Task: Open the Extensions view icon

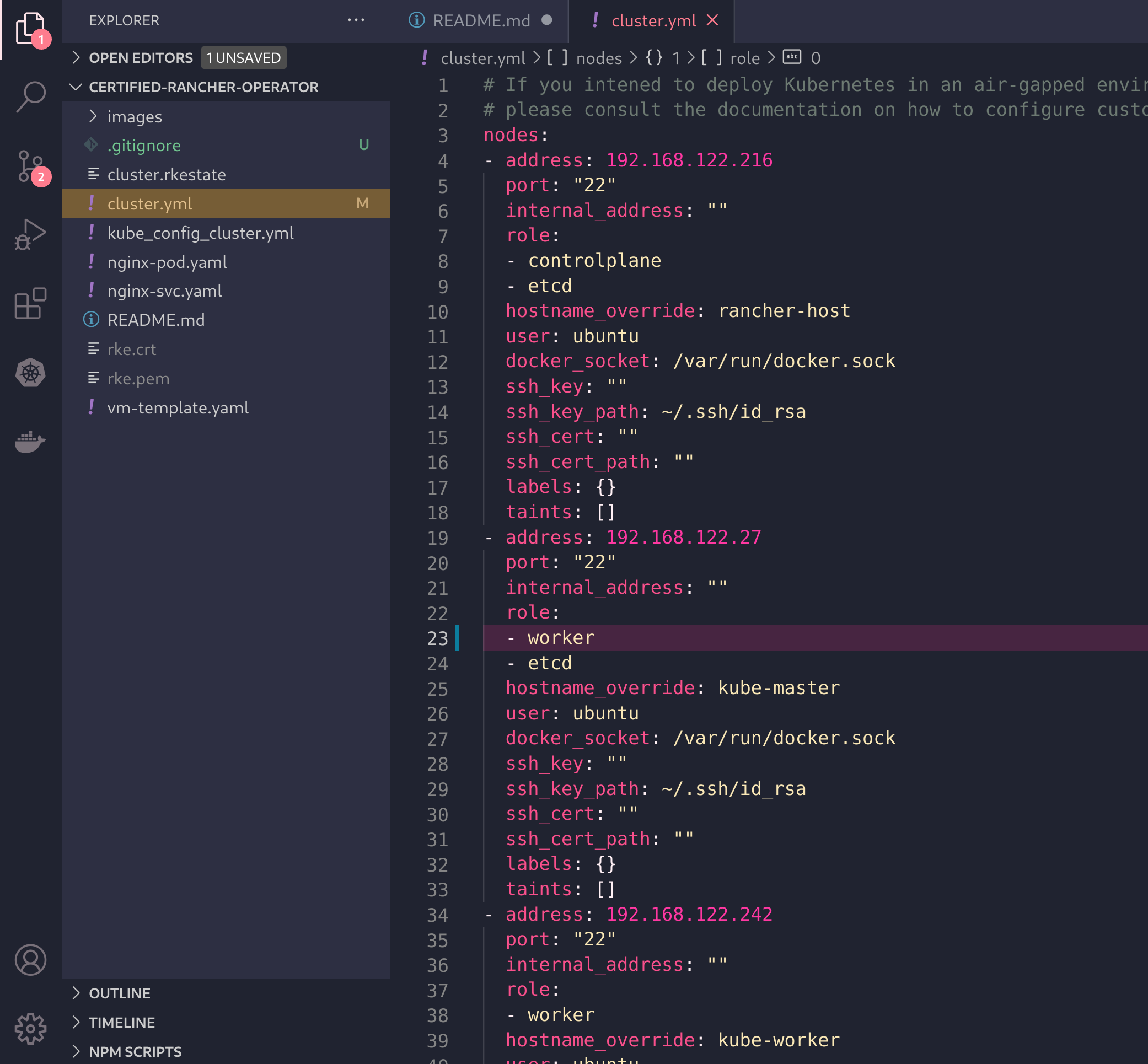Action: click(x=30, y=303)
